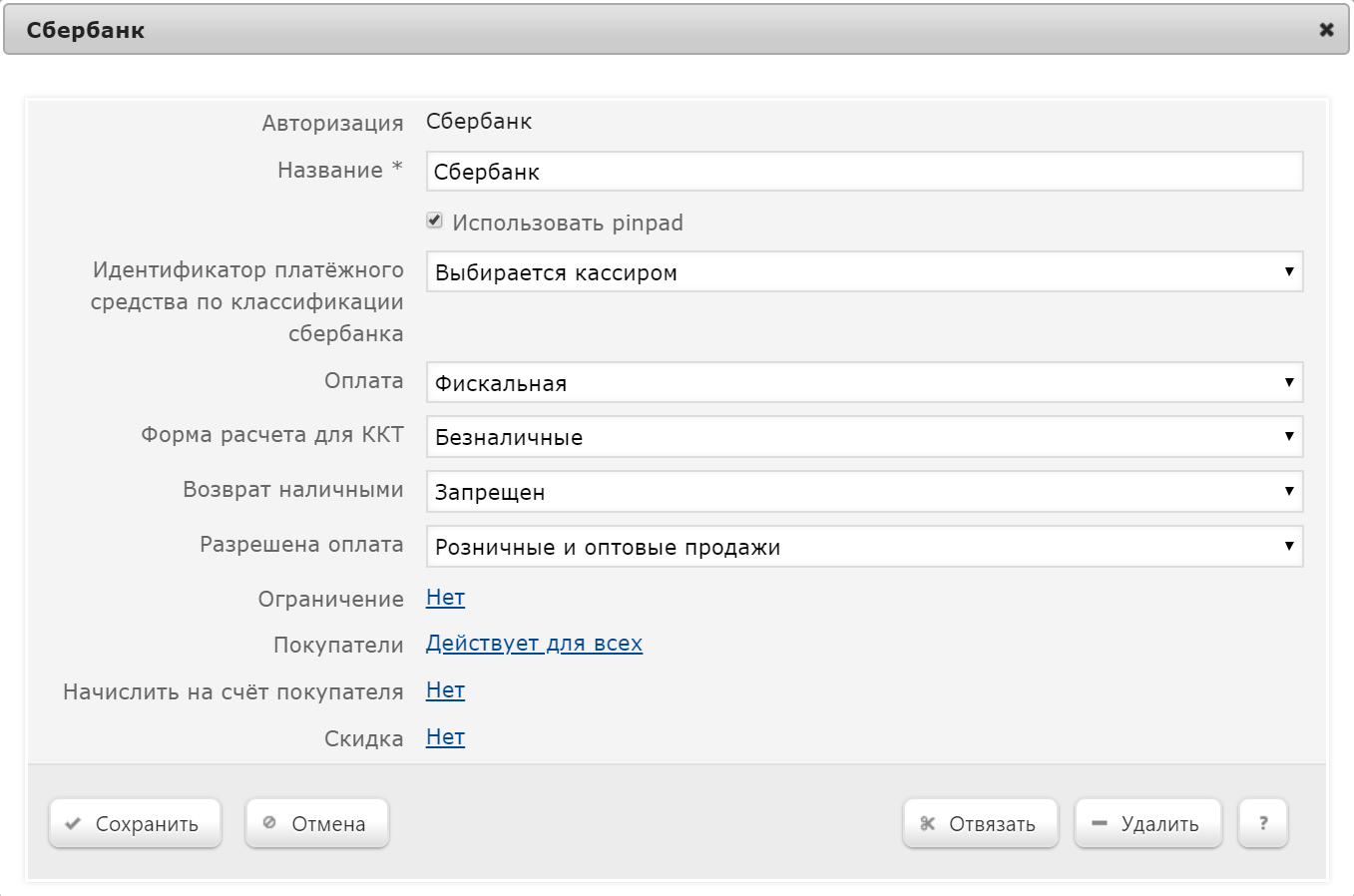This screenshot has width=1354, height=896.
Task: Select the Сбербанк dialog title text
Action: pyautogui.click(x=86, y=30)
